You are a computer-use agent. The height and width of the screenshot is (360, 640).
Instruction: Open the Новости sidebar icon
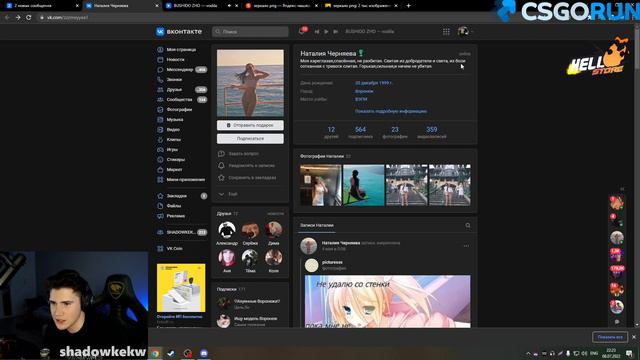160,60
